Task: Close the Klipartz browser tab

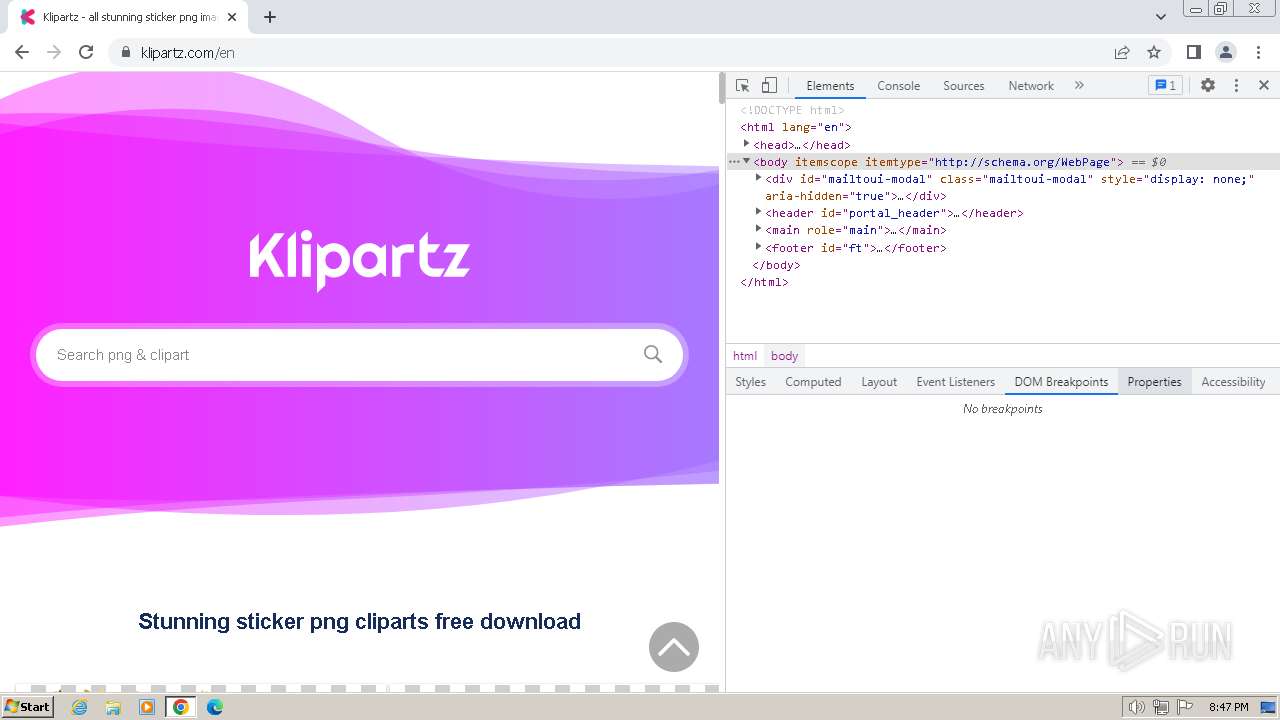Action: [232, 17]
